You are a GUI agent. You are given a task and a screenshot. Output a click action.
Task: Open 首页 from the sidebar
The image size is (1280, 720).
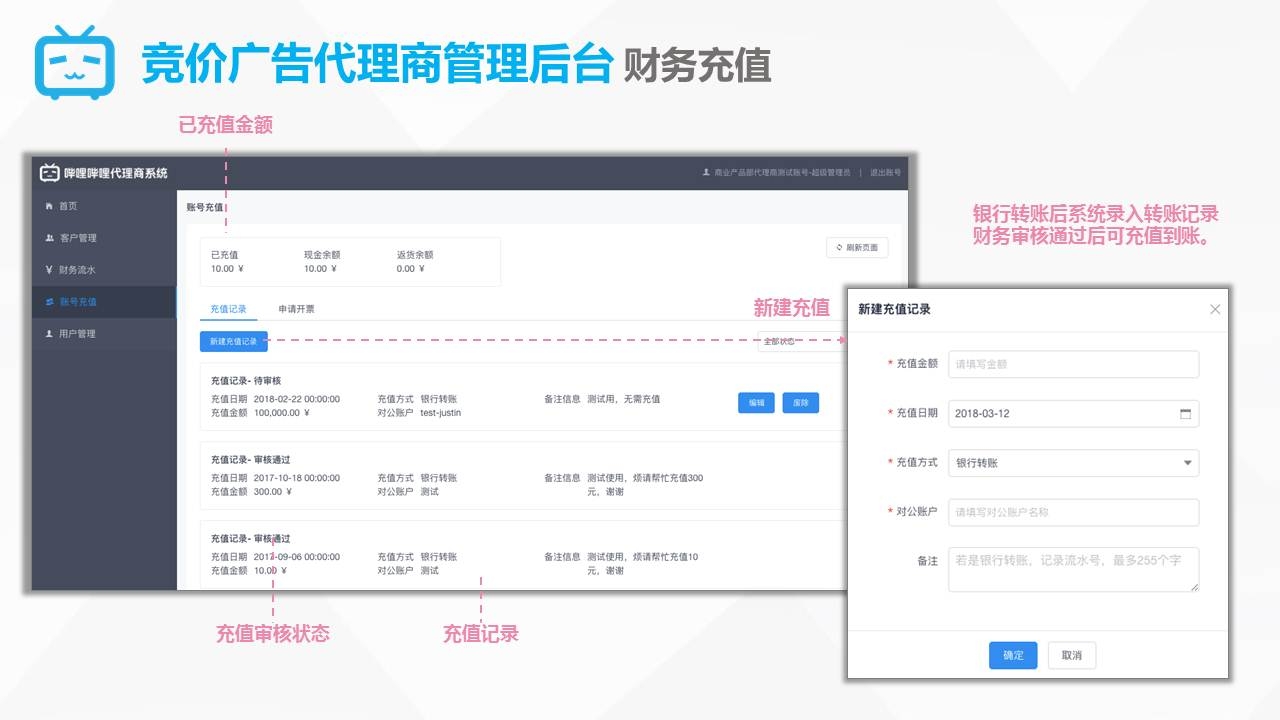click(67, 206)
